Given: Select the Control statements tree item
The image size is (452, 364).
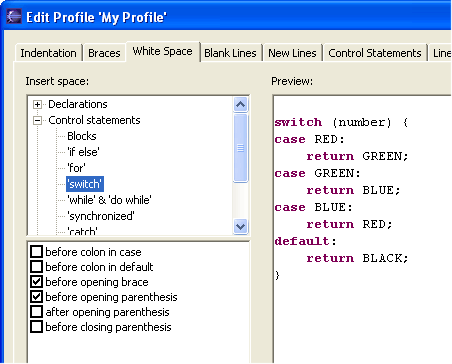Looking at the screenshot, I should 94,120.
